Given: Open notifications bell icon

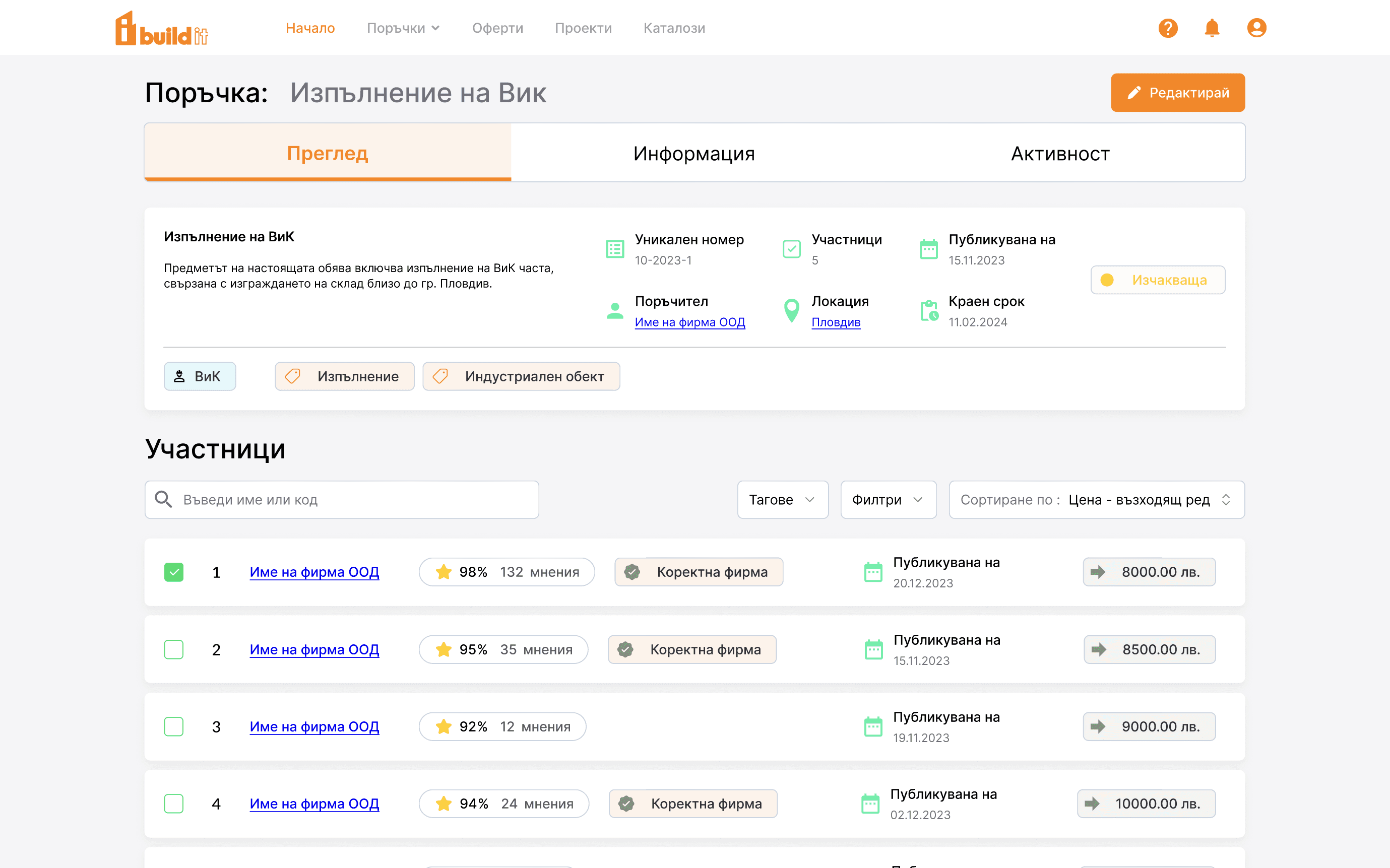Looking at the screenshot, I should 1212,28.
